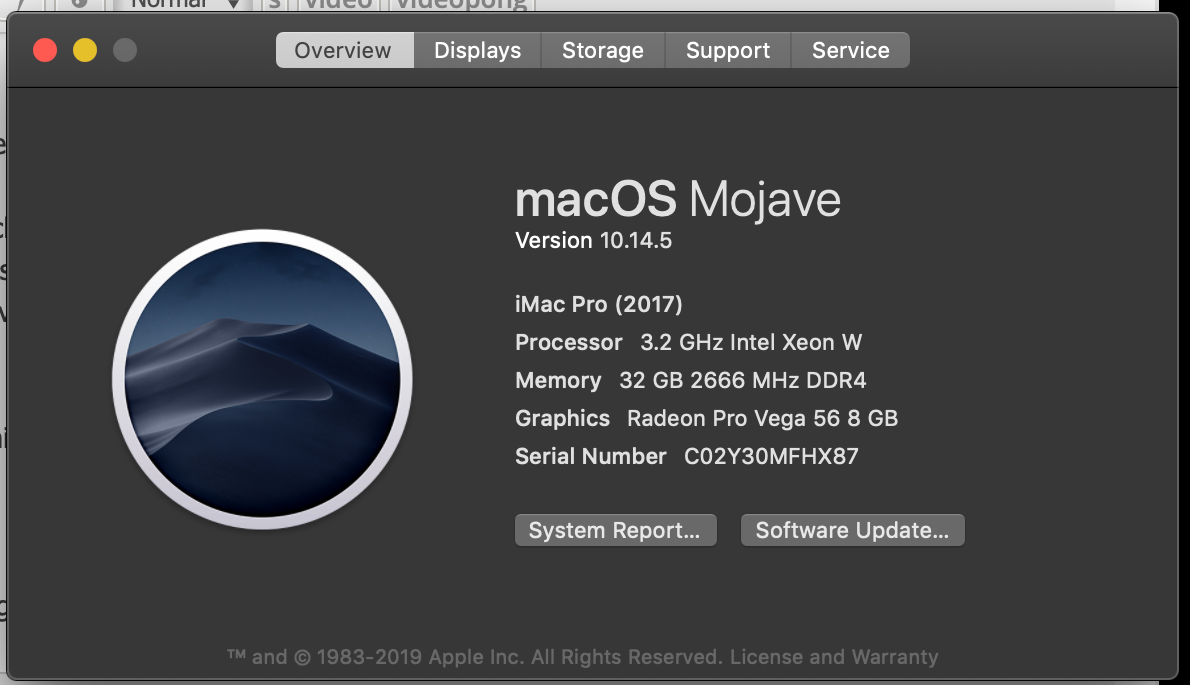
Task: Select the videopong tag behind the window
Action: pyautogui.click(x=461, y=4)
